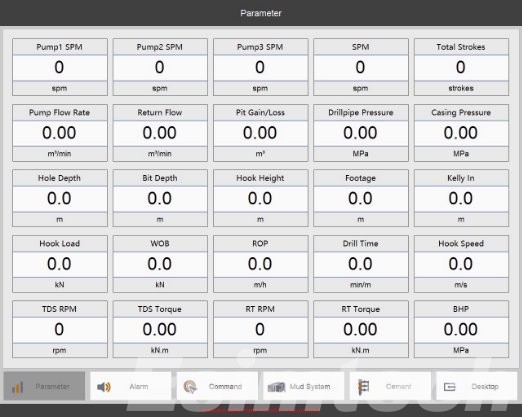Click the Alarm speaker icon

point(104,387)
